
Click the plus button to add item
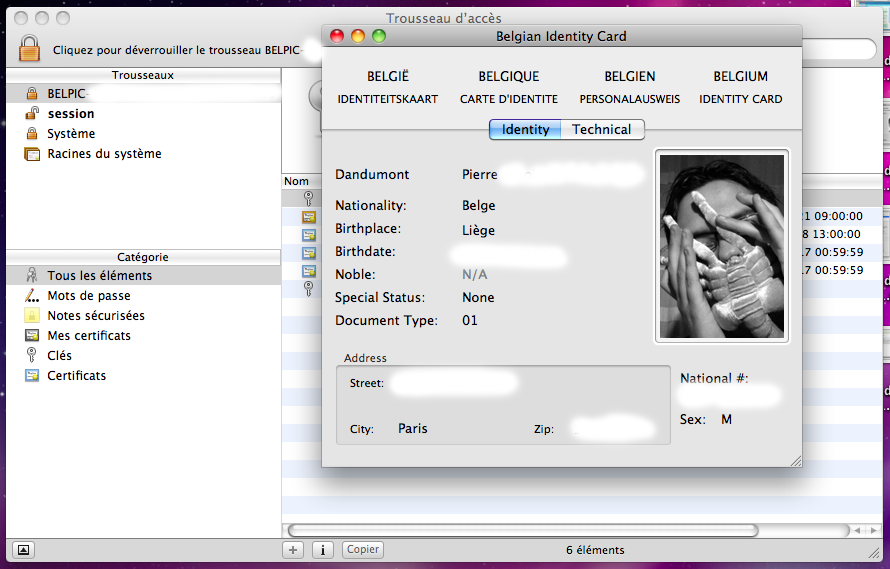(293, 550)
